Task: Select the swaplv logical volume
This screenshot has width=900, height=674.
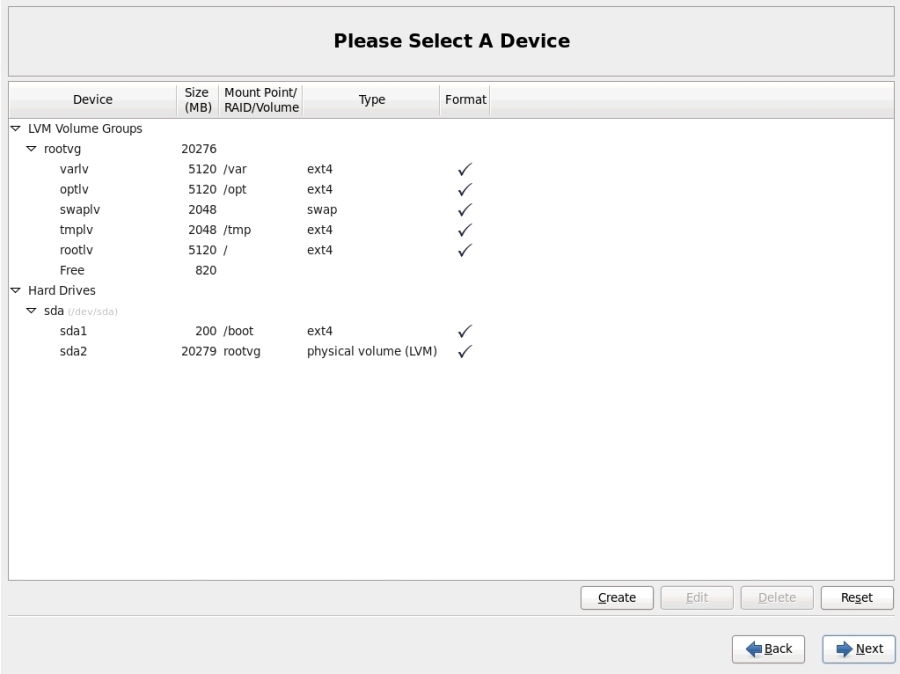Action: click(80, 210)
